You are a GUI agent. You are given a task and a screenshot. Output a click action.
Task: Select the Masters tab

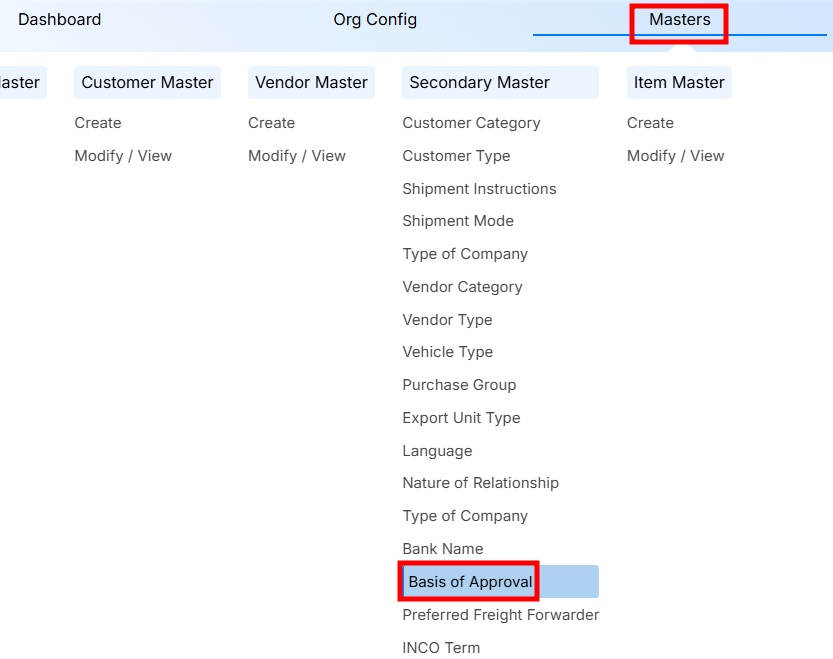click(x=679, y=20)
